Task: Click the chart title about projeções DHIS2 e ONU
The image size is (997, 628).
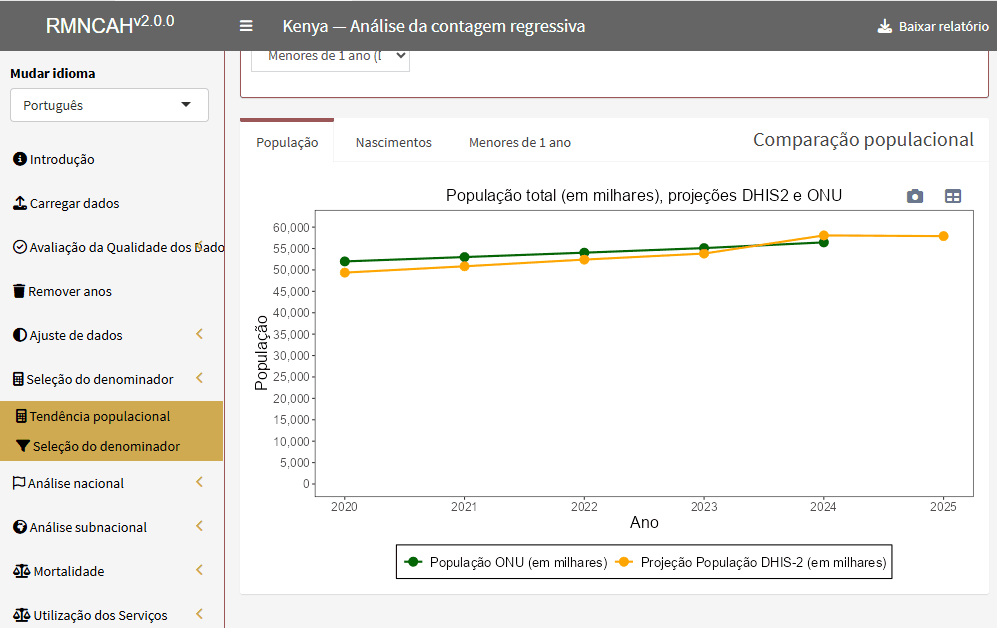Action: pyautogui.click(x=643, y=195)
